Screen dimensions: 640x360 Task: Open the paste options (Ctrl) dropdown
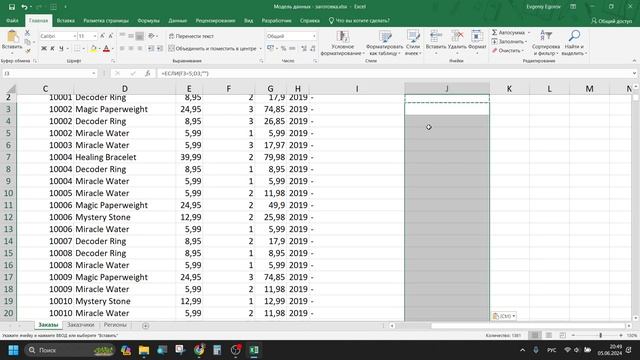tap(504, 316)
